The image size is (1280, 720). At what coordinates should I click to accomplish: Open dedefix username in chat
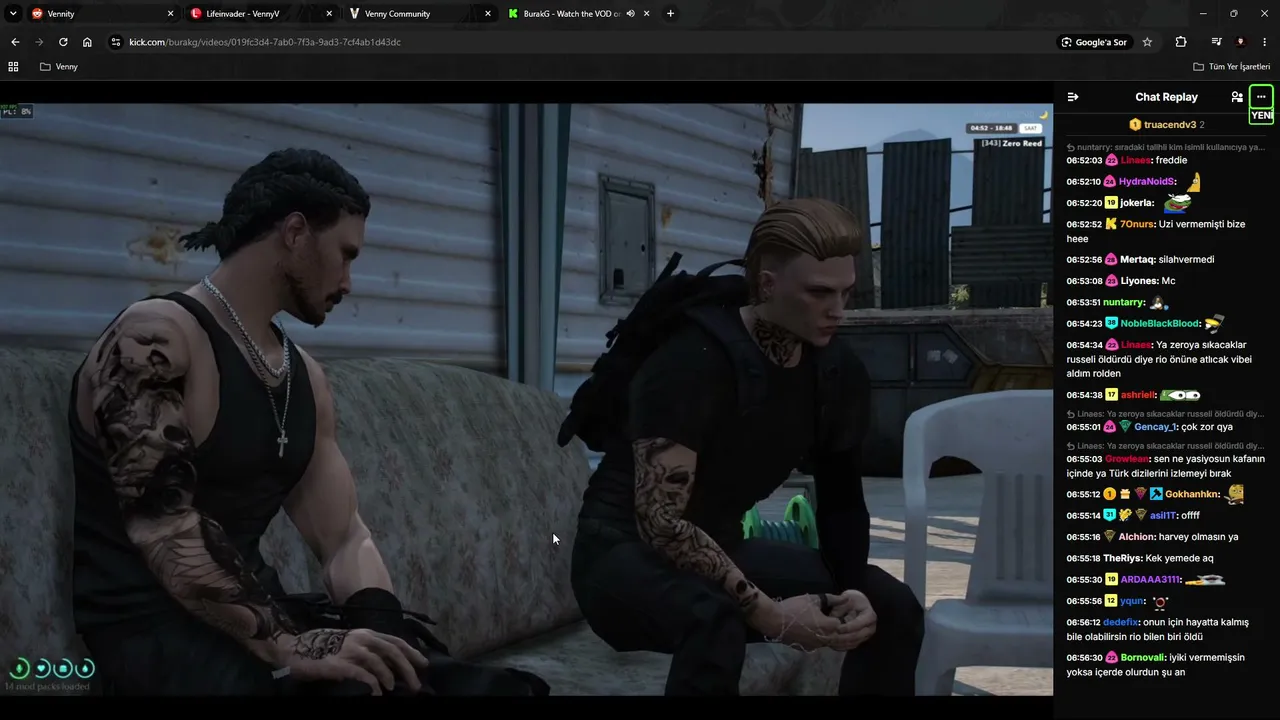click(1120, 622)
